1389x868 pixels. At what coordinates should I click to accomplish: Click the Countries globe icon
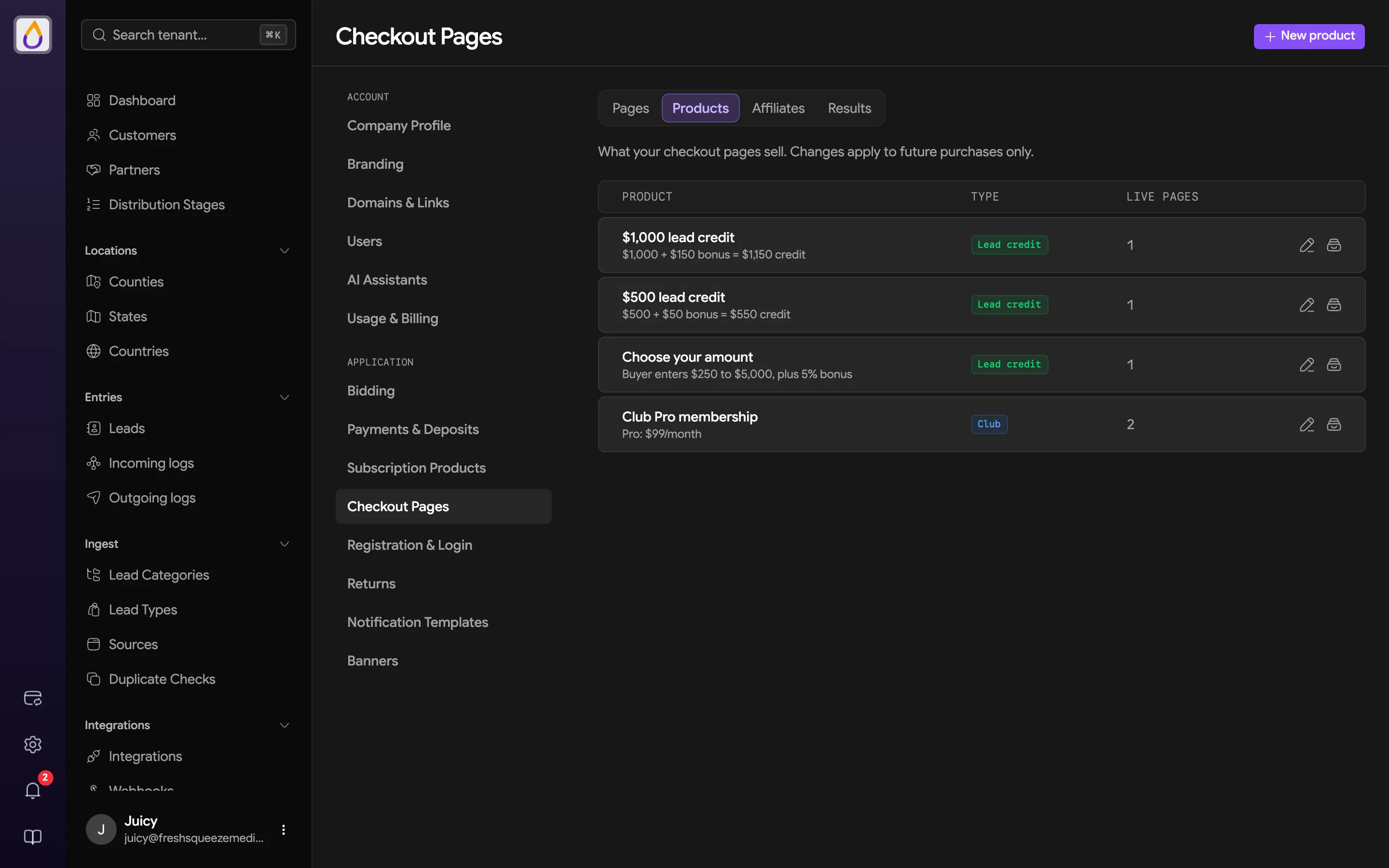point(94,352)
